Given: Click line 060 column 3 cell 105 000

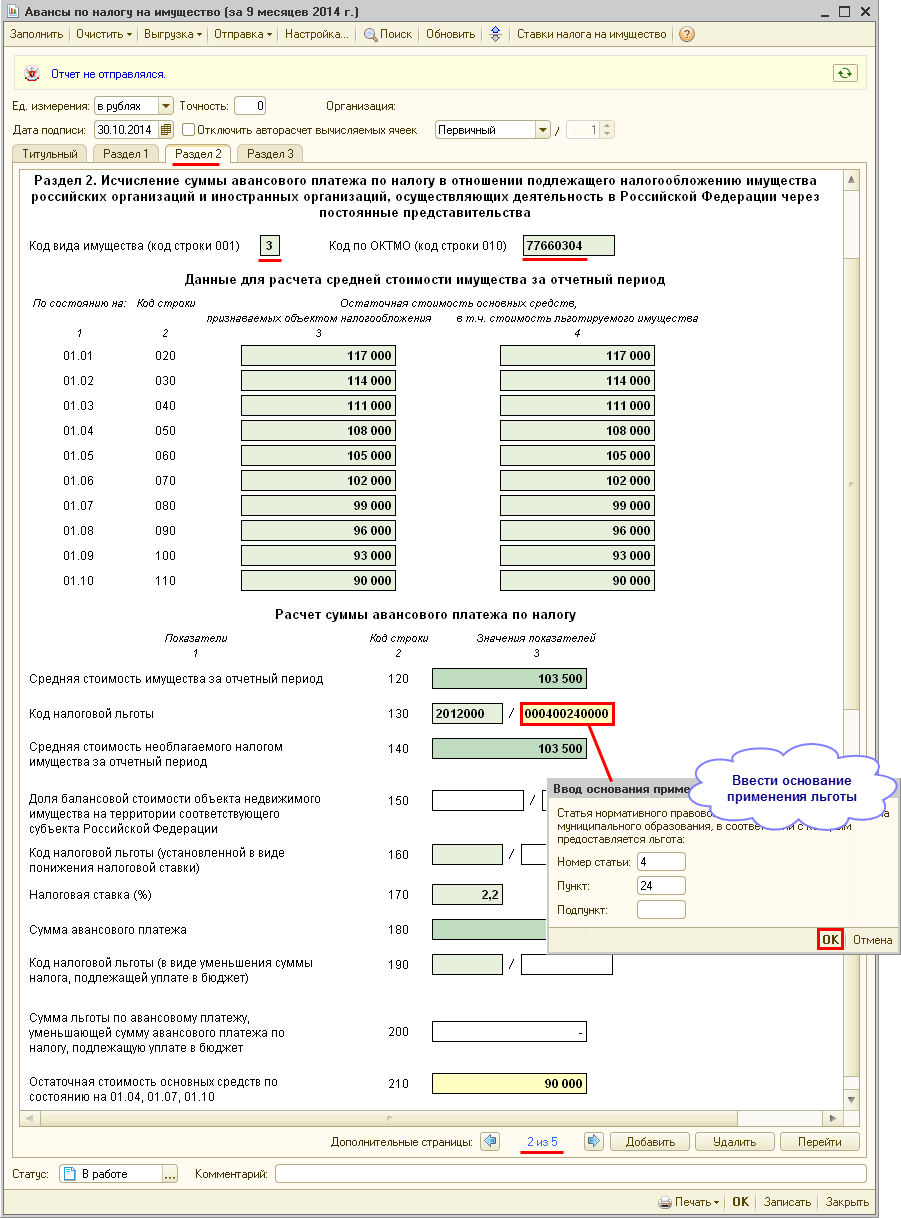Looking at the screenshot, I should tap(318, 456).
